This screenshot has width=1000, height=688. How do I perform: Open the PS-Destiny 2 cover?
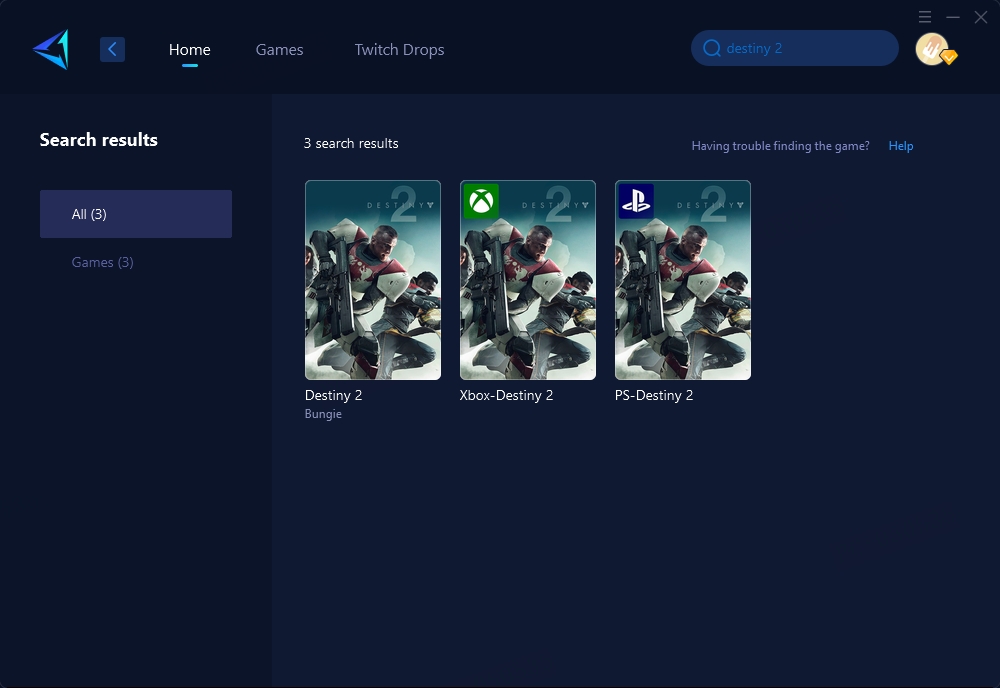(683, 280)
